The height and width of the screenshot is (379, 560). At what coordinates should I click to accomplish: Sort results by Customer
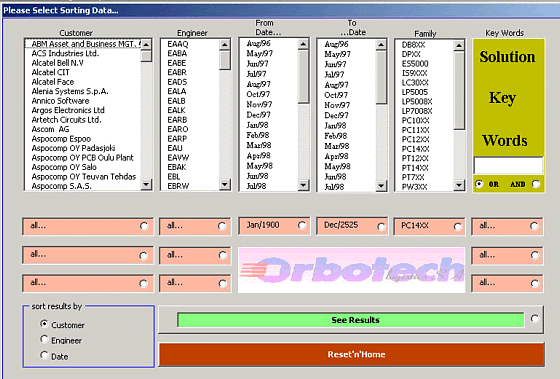44,324
